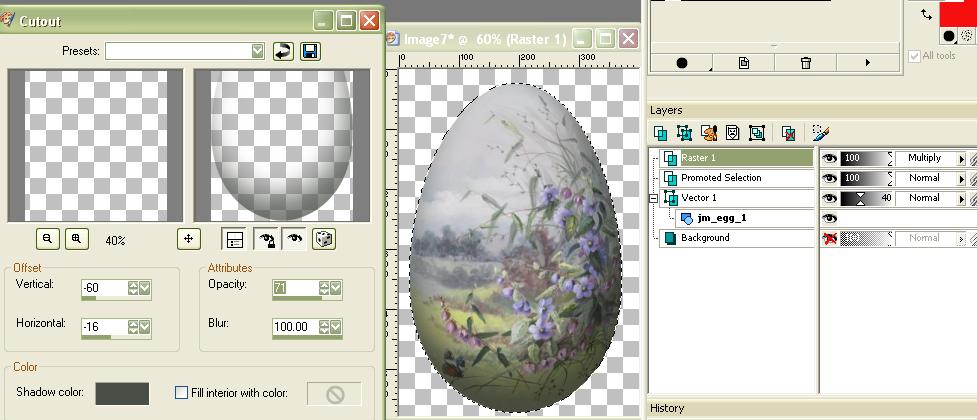This screenshot has width=977, height=420.
Task: Zoom in the Cutout preview
Action: (x=77, y=239)
